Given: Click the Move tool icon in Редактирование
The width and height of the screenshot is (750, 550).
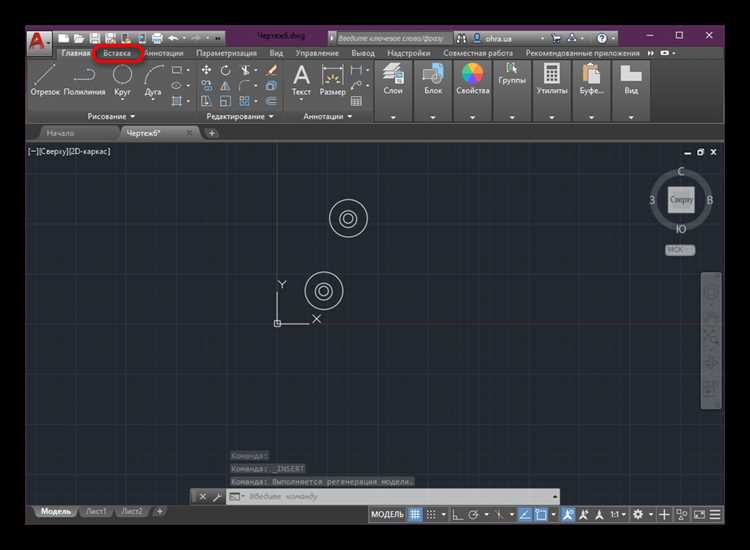Looking at the screenshot, I should tap(206, 70).
